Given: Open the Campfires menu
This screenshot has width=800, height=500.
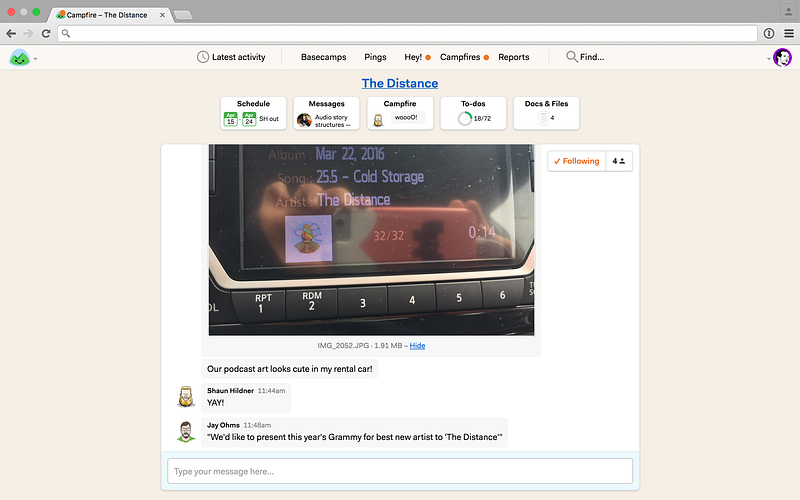Looking at the screenshot, I should coord(464,57).
